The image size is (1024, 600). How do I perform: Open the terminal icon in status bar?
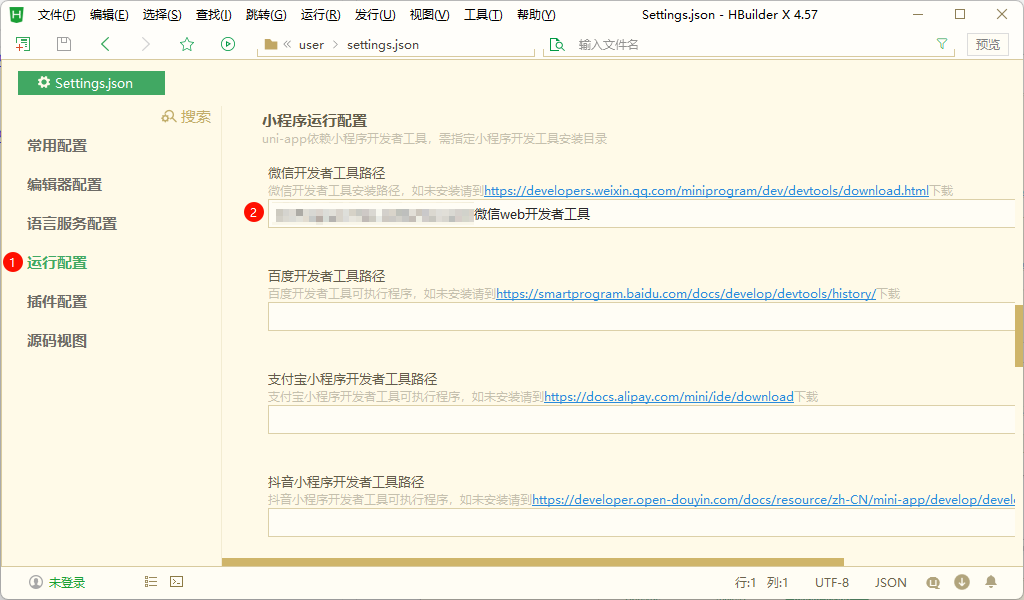pos(176,581)
